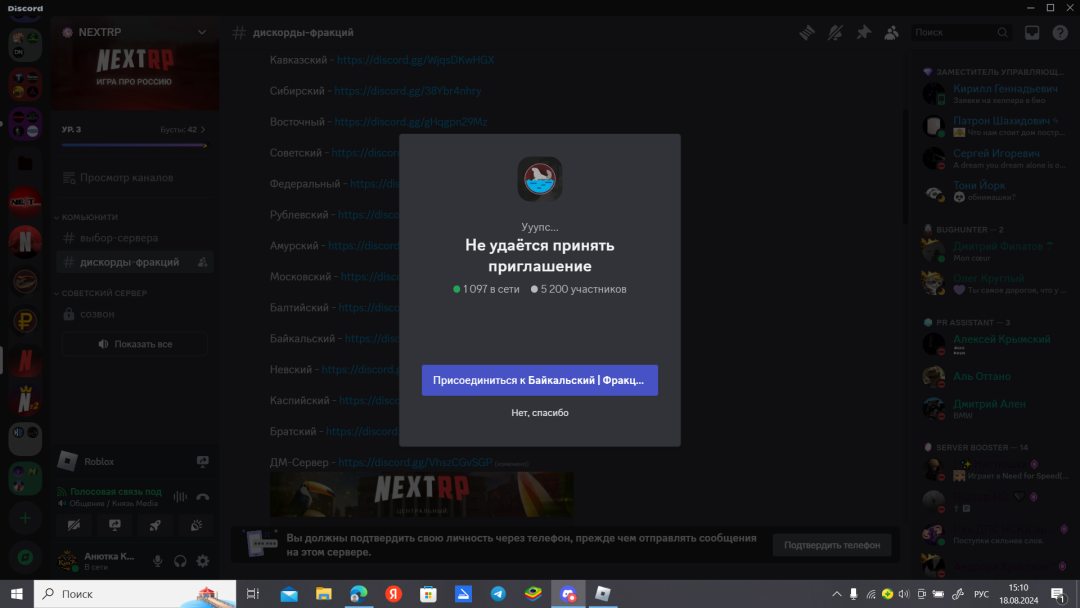The image size is (1080, 608).
Task: Click the server boost progress bar
Action: coord(134,145)
